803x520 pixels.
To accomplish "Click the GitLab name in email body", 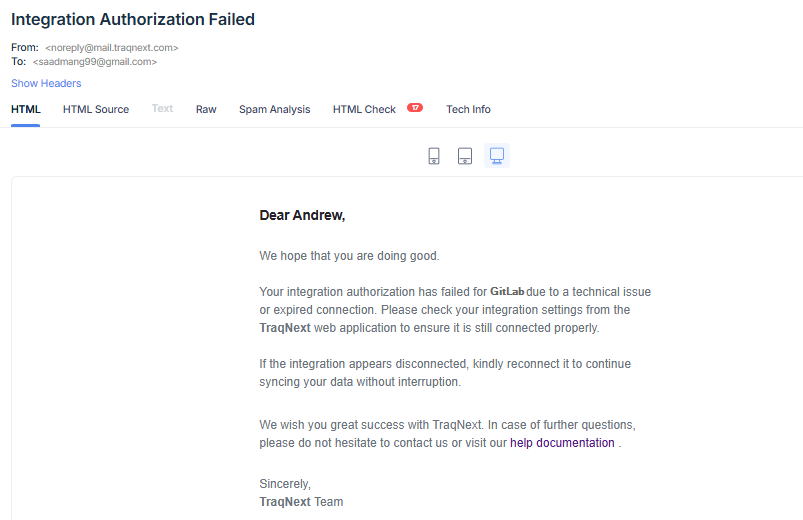I will pos(507,292).
